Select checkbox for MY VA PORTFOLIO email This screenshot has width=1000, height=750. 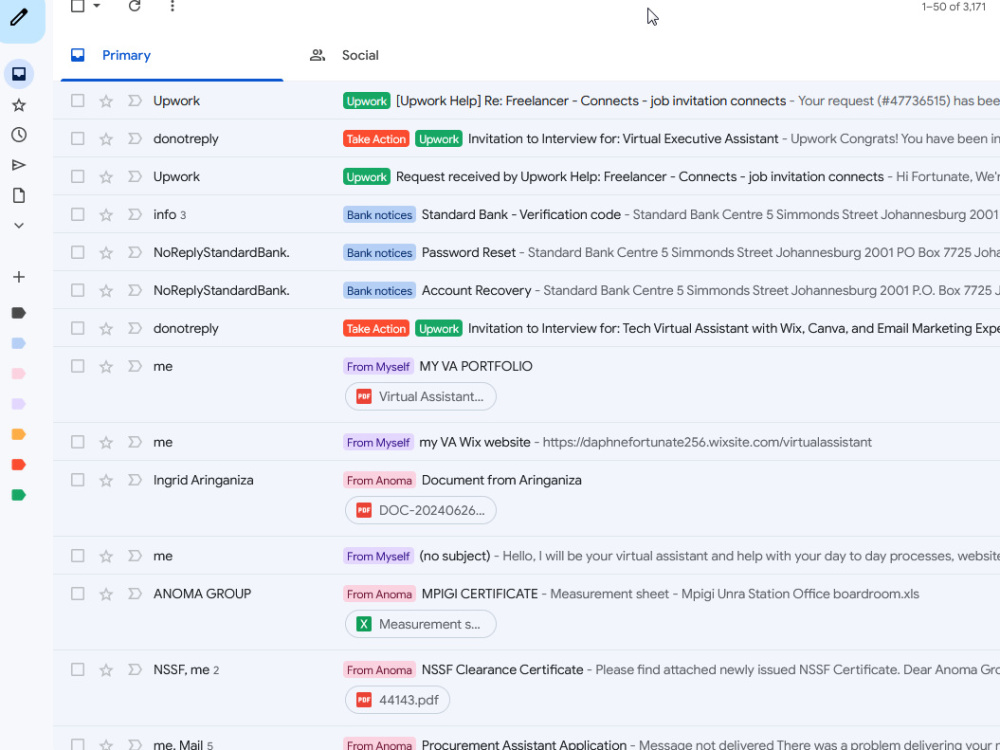78,366
